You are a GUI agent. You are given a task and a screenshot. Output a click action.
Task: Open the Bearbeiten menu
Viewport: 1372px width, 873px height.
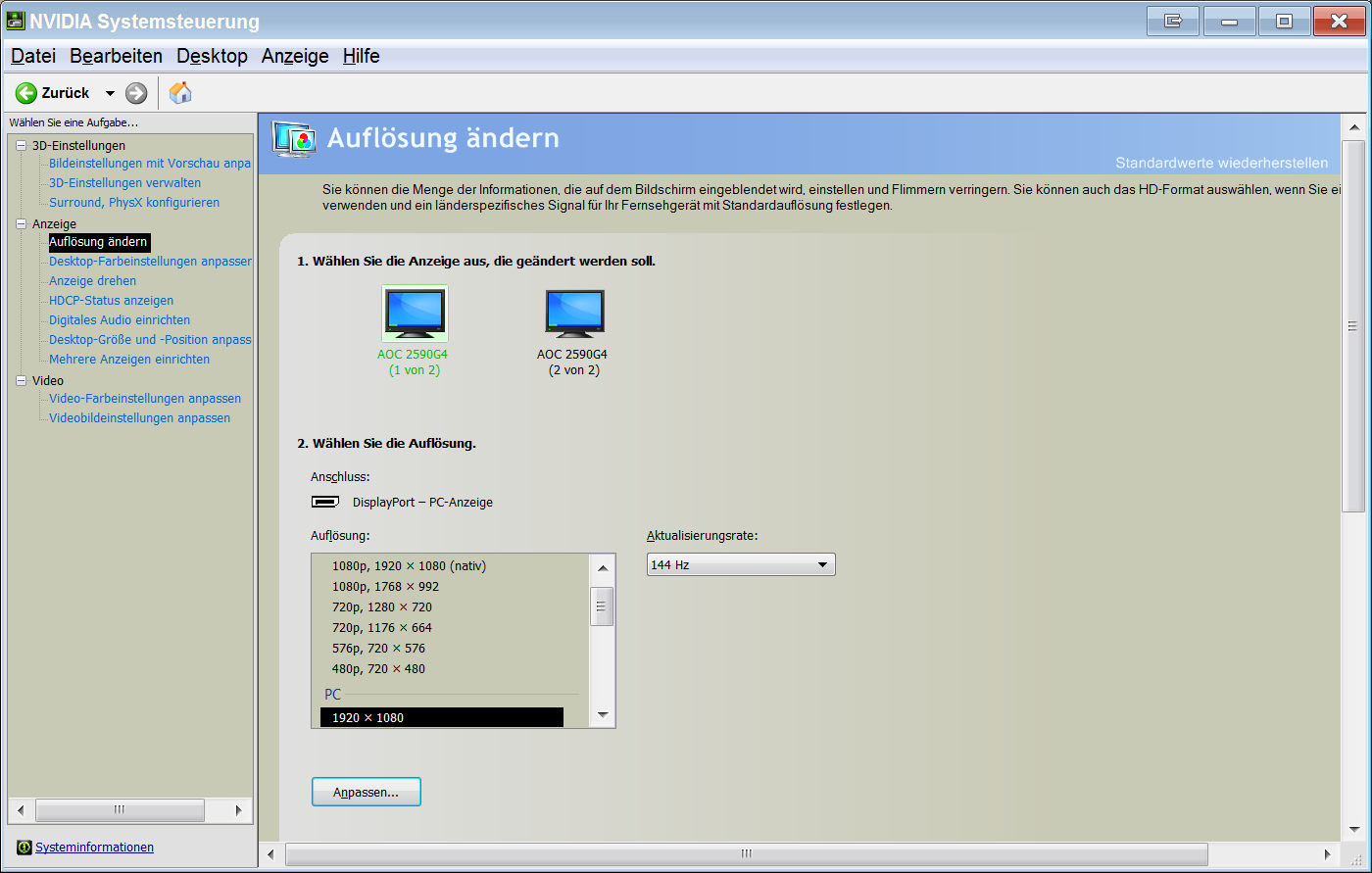pyautogui.click(x=116, y=56)
